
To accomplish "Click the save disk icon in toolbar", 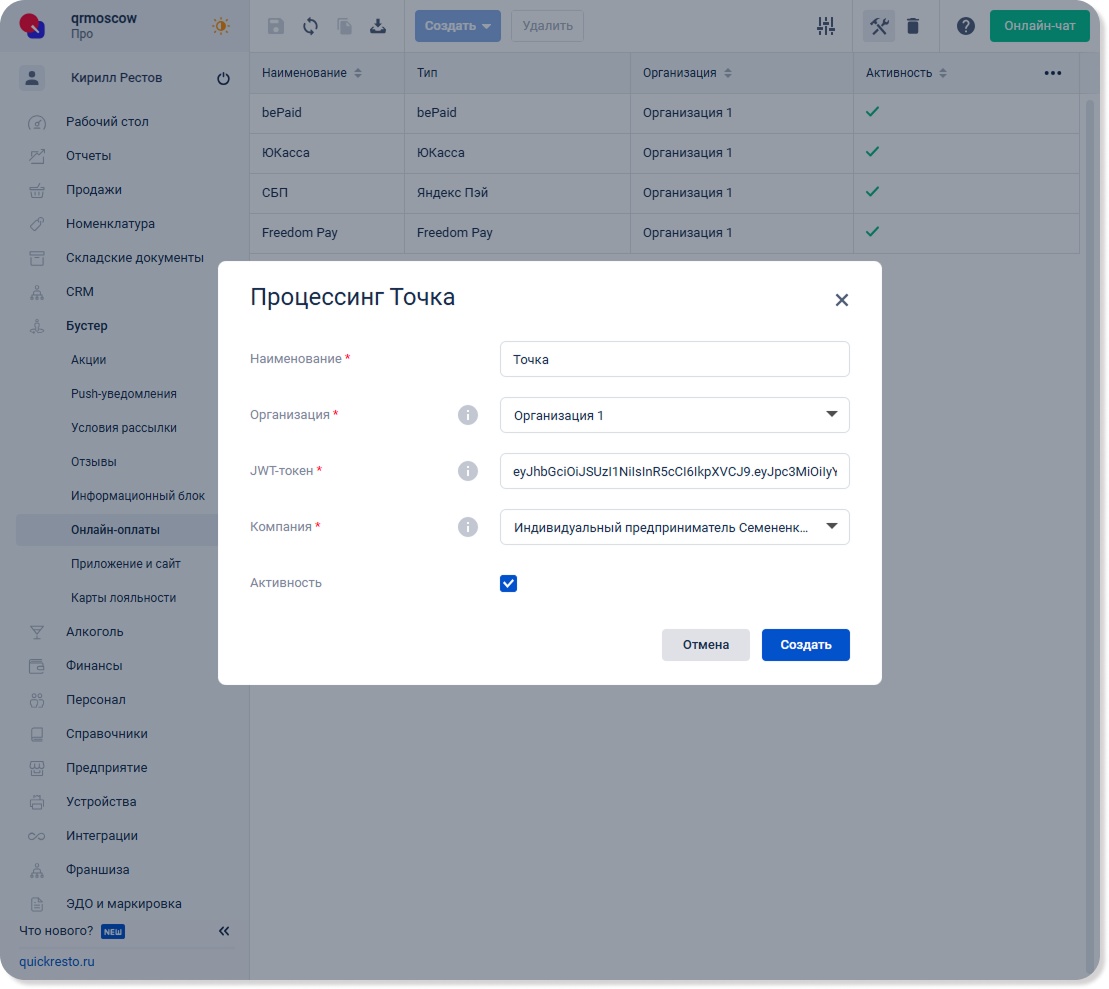I will [276, 26].
